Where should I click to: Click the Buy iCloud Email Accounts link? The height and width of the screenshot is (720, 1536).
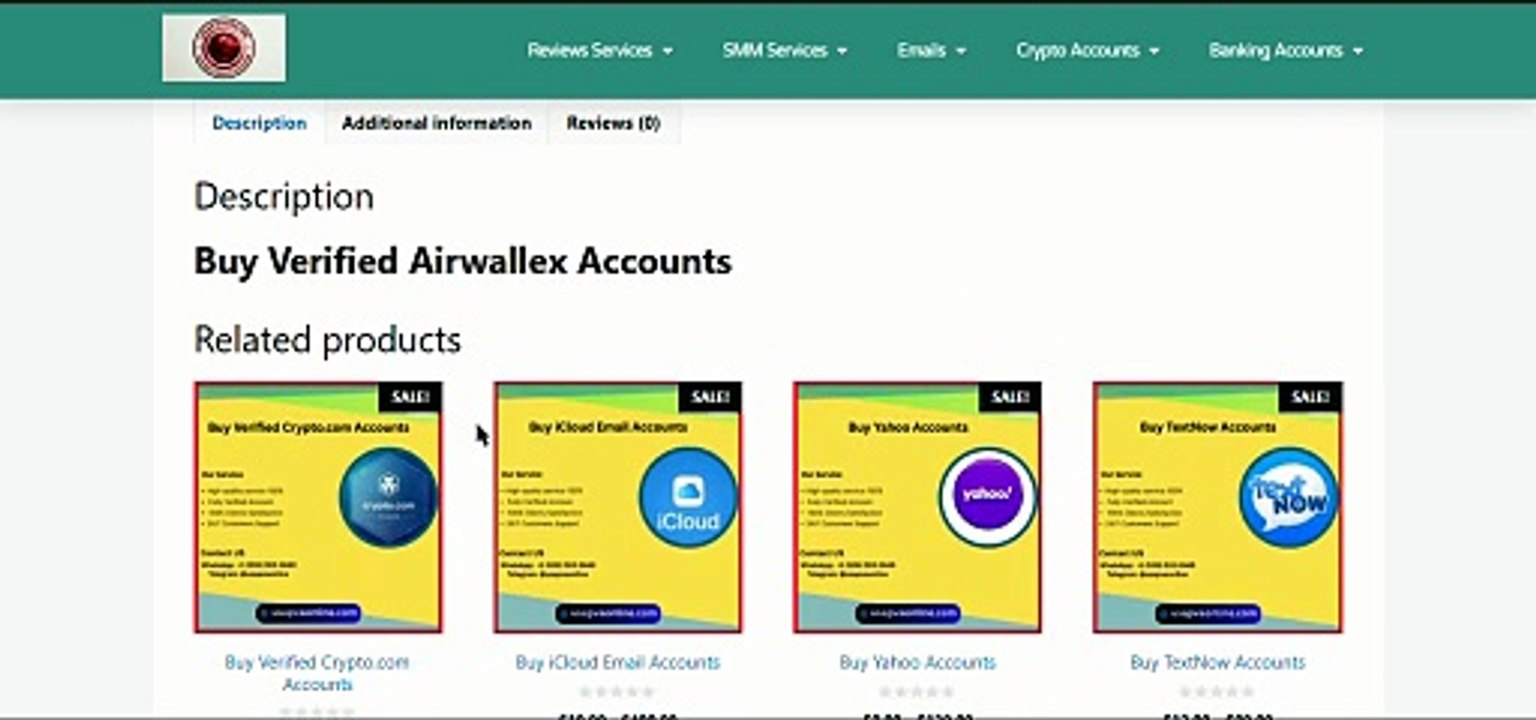(x=618, y=662)
